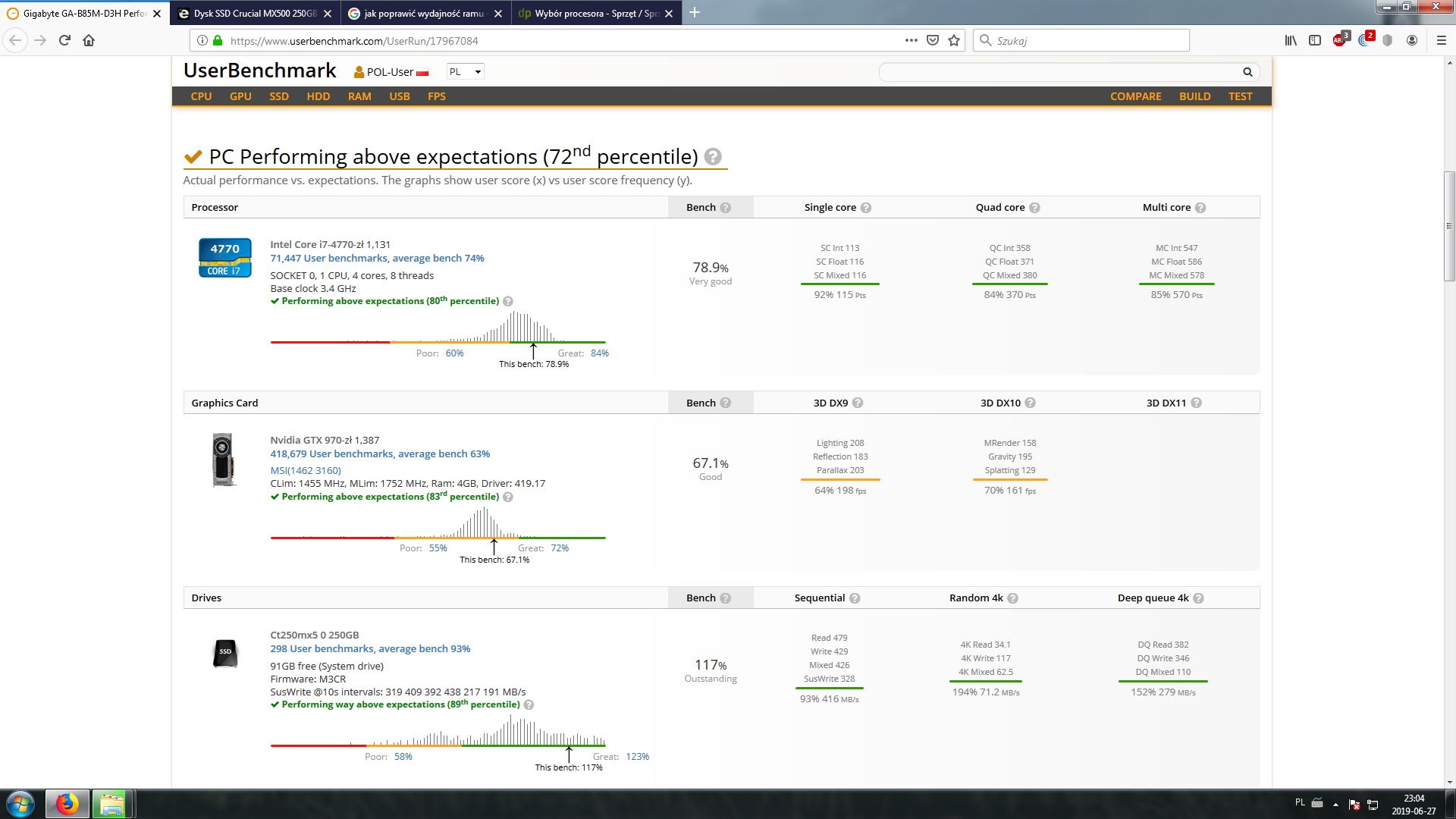Open the TEST menu item
Image resolution: width=1456 pixels, height=819 pixels.
click(x=1240, y=96)
